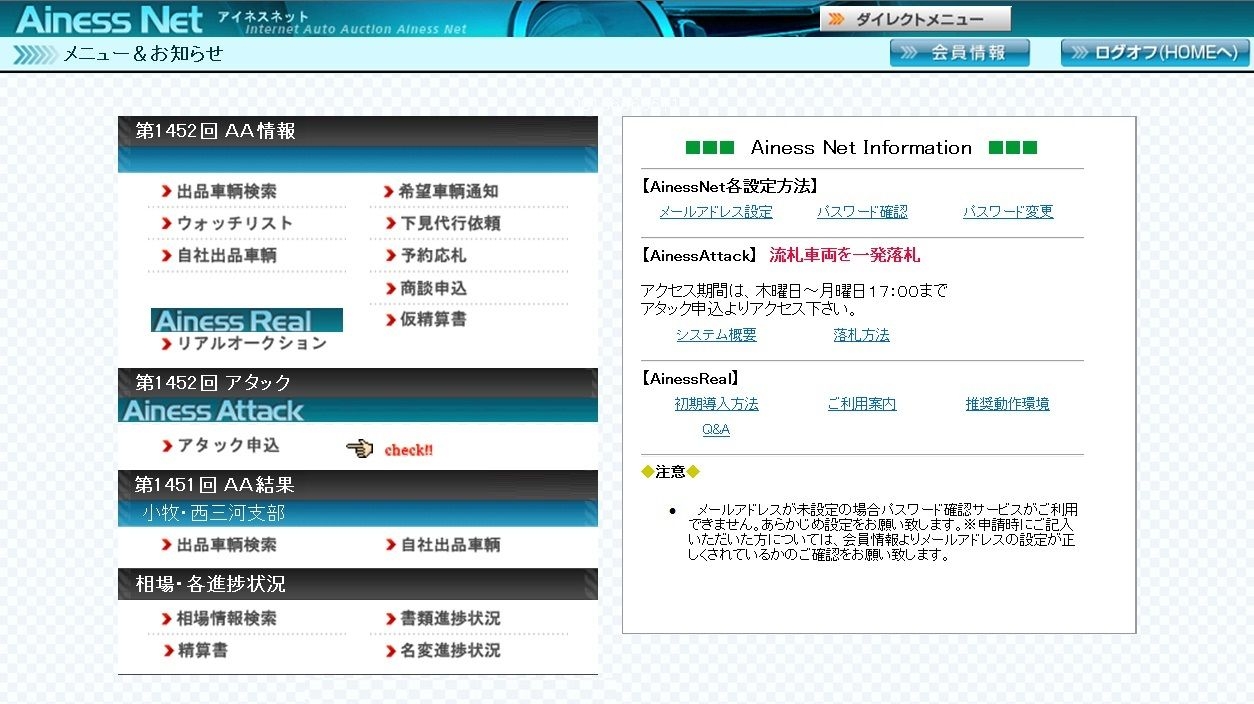The height and width of the screenshot is (704, 1254).
Task: Click the Ainess Real banner
Action: point(247,320)
